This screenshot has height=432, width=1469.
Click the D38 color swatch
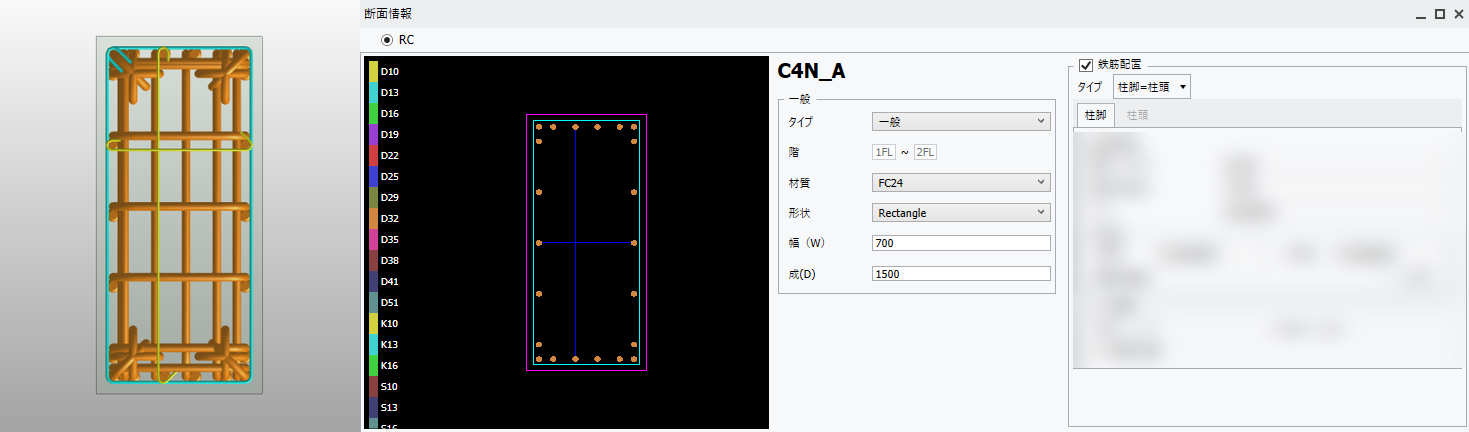click(373, 260)
